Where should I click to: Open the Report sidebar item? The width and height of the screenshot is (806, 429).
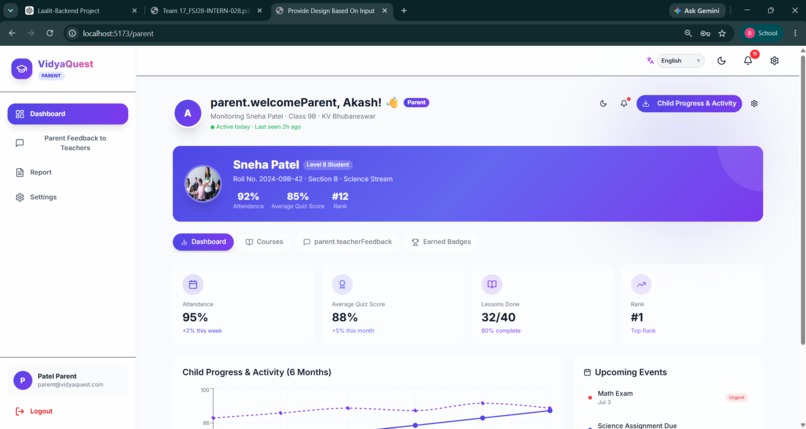[67, 173]
